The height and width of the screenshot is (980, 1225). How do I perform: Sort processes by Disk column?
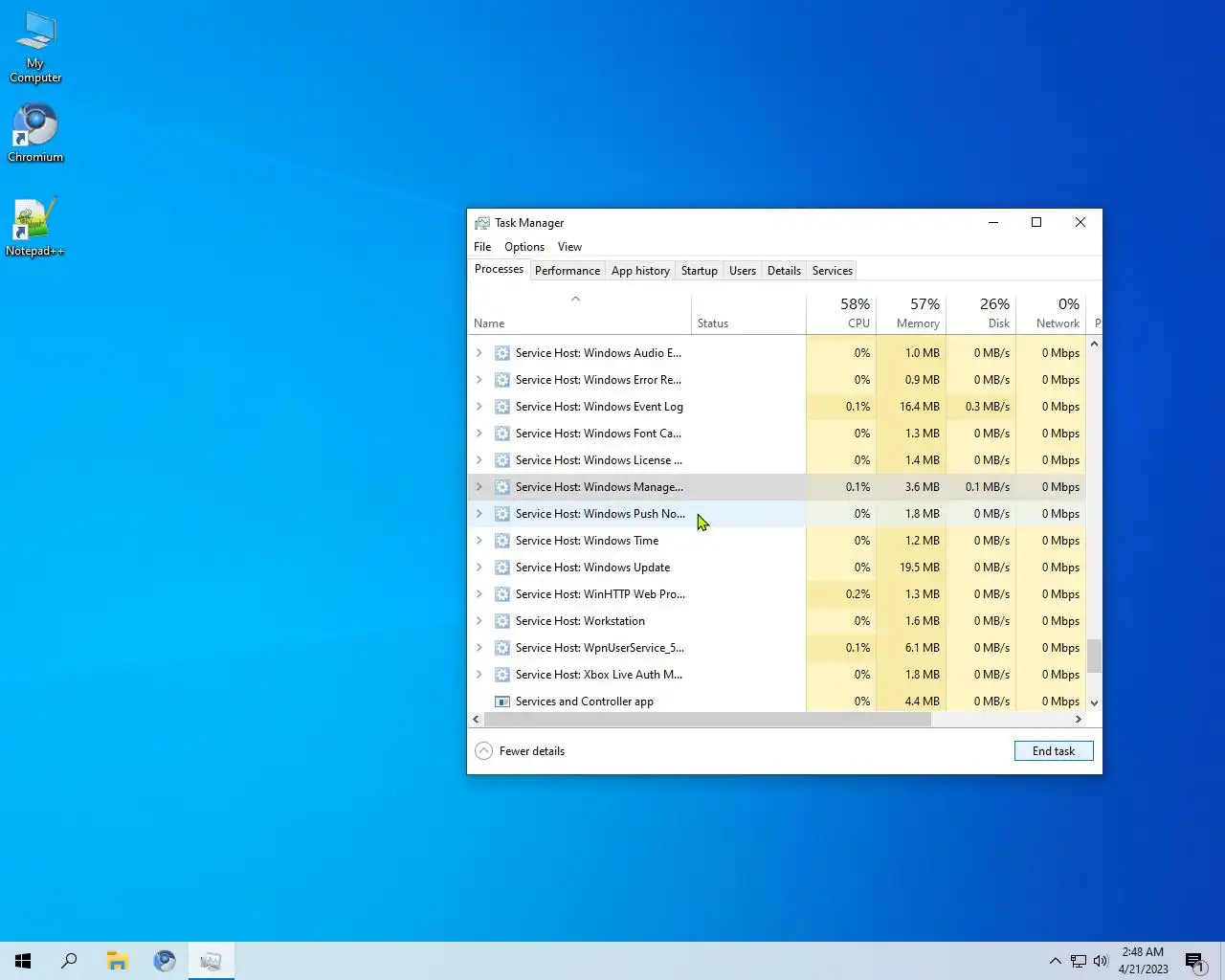pyautogui.click(x=981, y=313)
